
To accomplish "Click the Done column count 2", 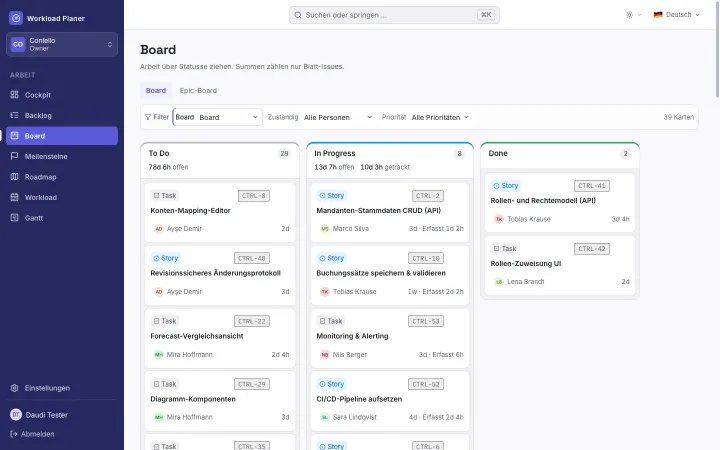I will pyautogui.click(x=625, y=153).
